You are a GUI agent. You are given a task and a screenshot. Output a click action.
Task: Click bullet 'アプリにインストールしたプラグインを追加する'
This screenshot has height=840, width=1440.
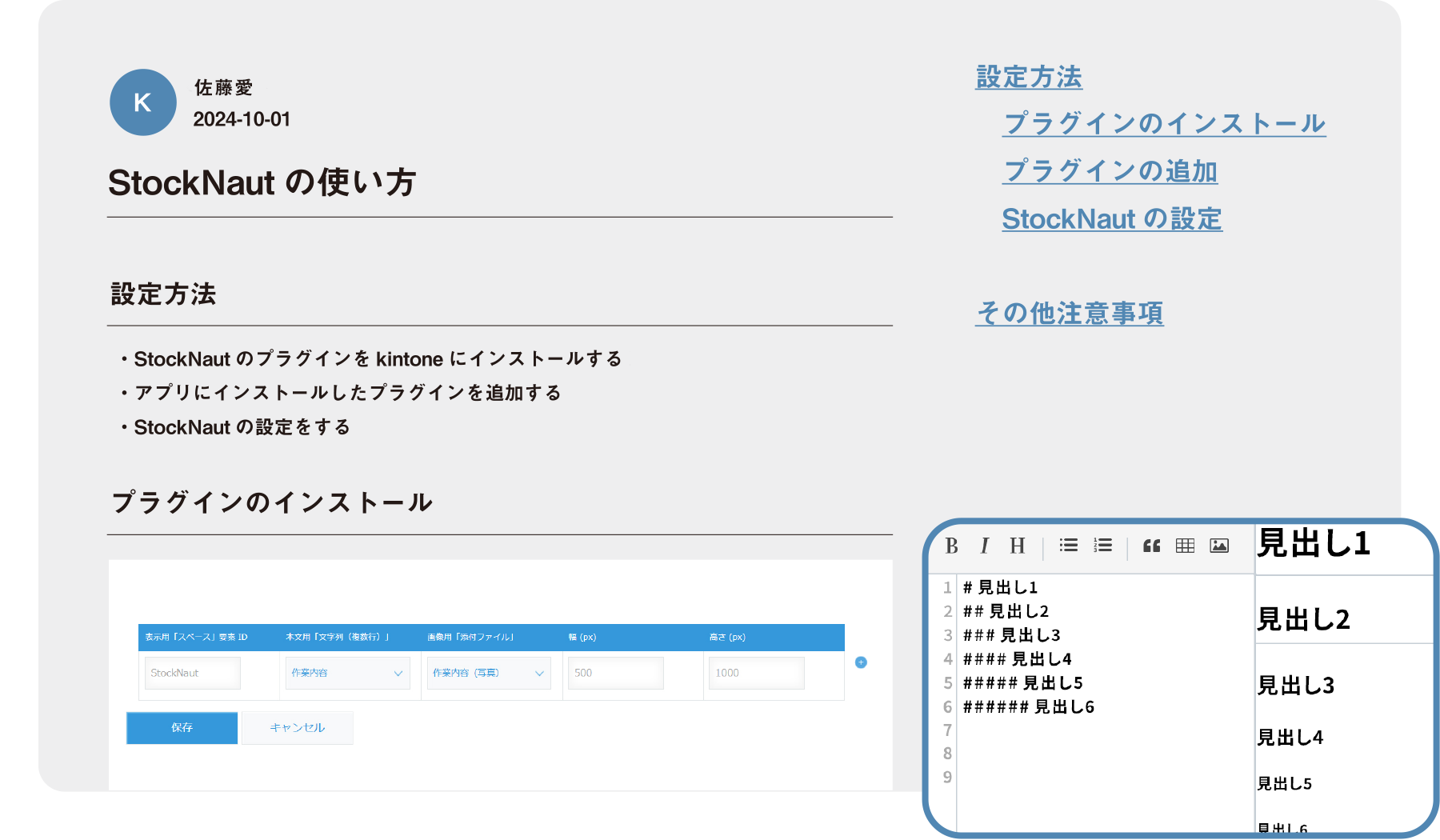(x=347, y=393)
